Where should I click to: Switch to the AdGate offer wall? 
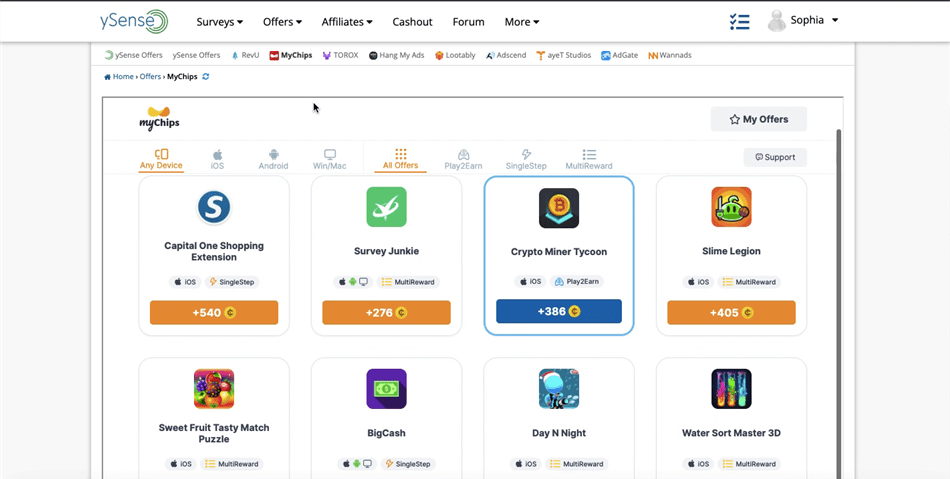[x=619, y=55]
